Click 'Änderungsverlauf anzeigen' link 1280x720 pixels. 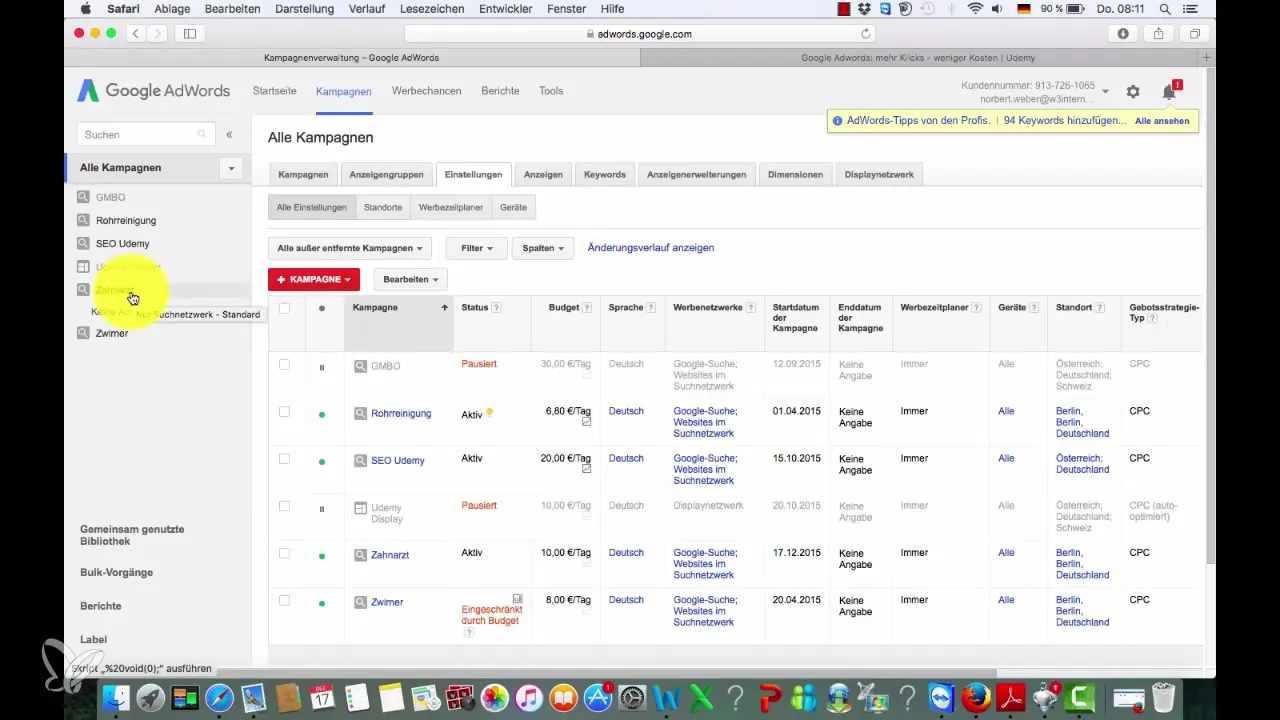pyautogui.click(x=651, y=247)
